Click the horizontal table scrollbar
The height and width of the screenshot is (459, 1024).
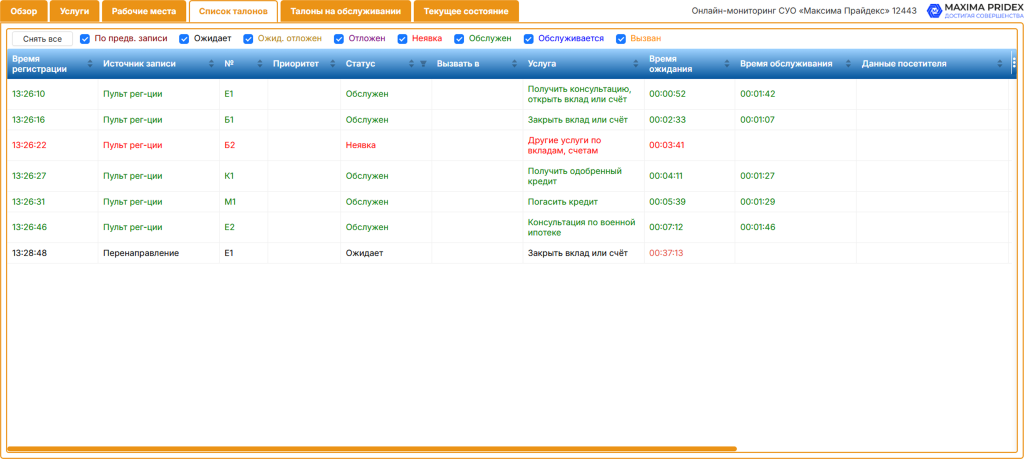372,449
